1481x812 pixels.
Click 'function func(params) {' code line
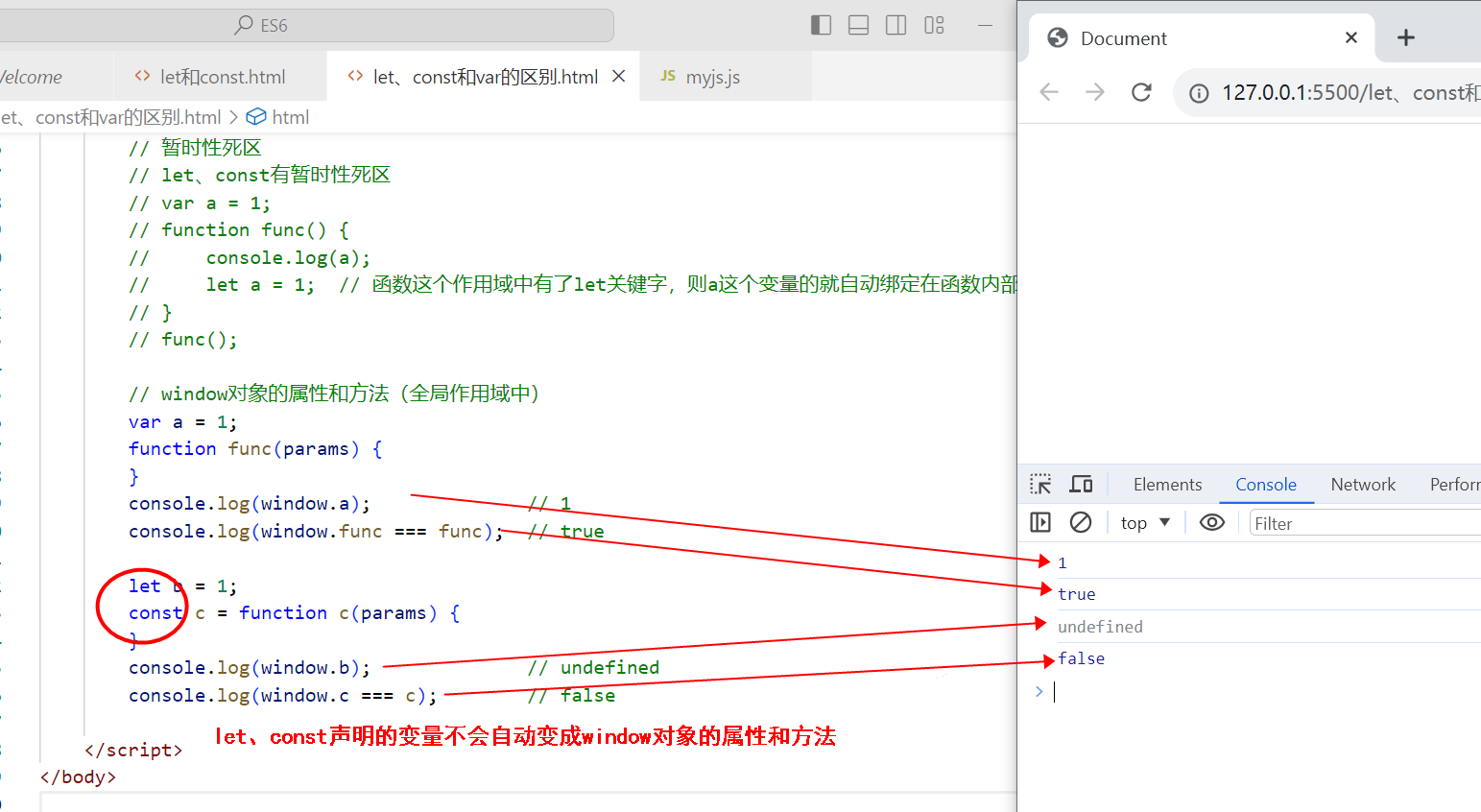click(255, 448)
